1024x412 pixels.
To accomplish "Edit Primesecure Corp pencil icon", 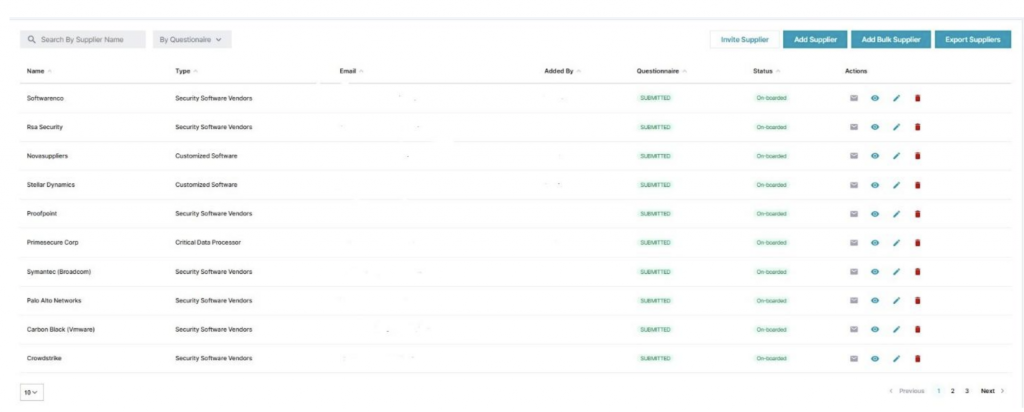I will [x=897, y=242].
